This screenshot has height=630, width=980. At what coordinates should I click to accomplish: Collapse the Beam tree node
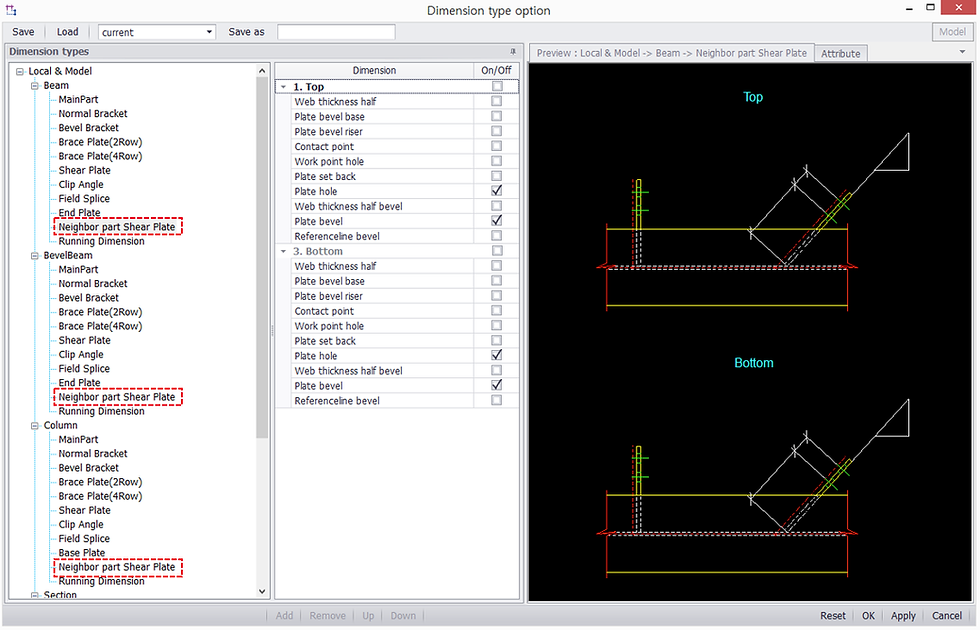[x=35, y=86]
